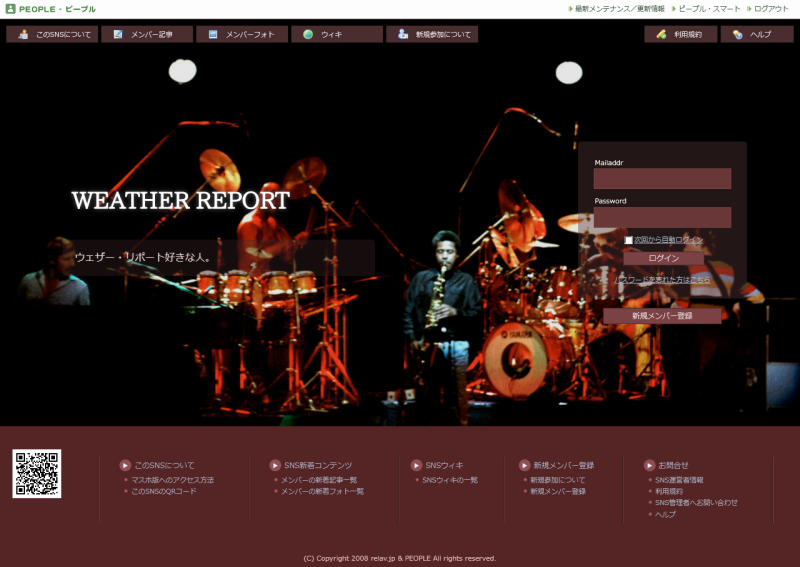This screenshot has height=567, width=800.
Task: Focus the Password input field
Action: click(662, 217)
